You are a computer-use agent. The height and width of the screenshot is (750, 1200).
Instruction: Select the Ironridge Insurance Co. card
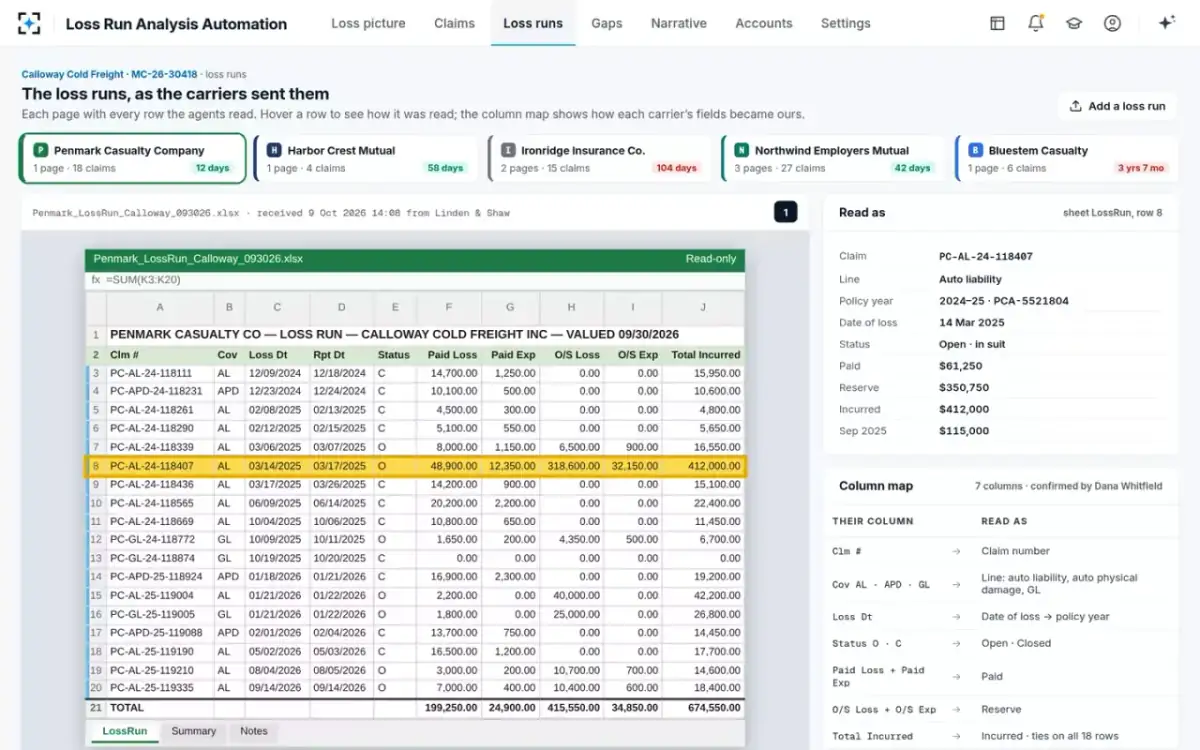[x=599, y=159]
